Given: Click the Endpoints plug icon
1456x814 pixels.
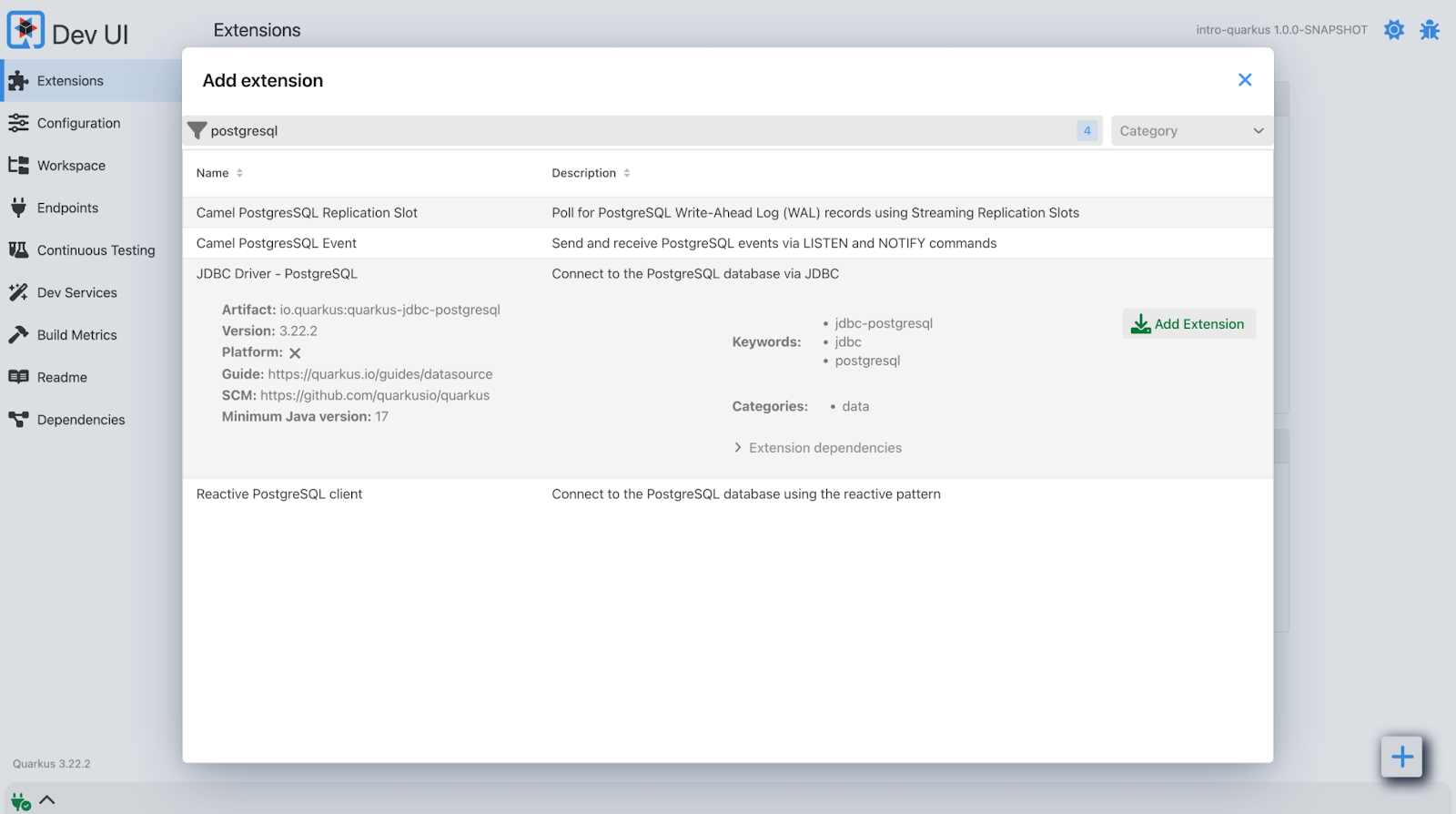Looking at the screenshot, I should point(18,208).
